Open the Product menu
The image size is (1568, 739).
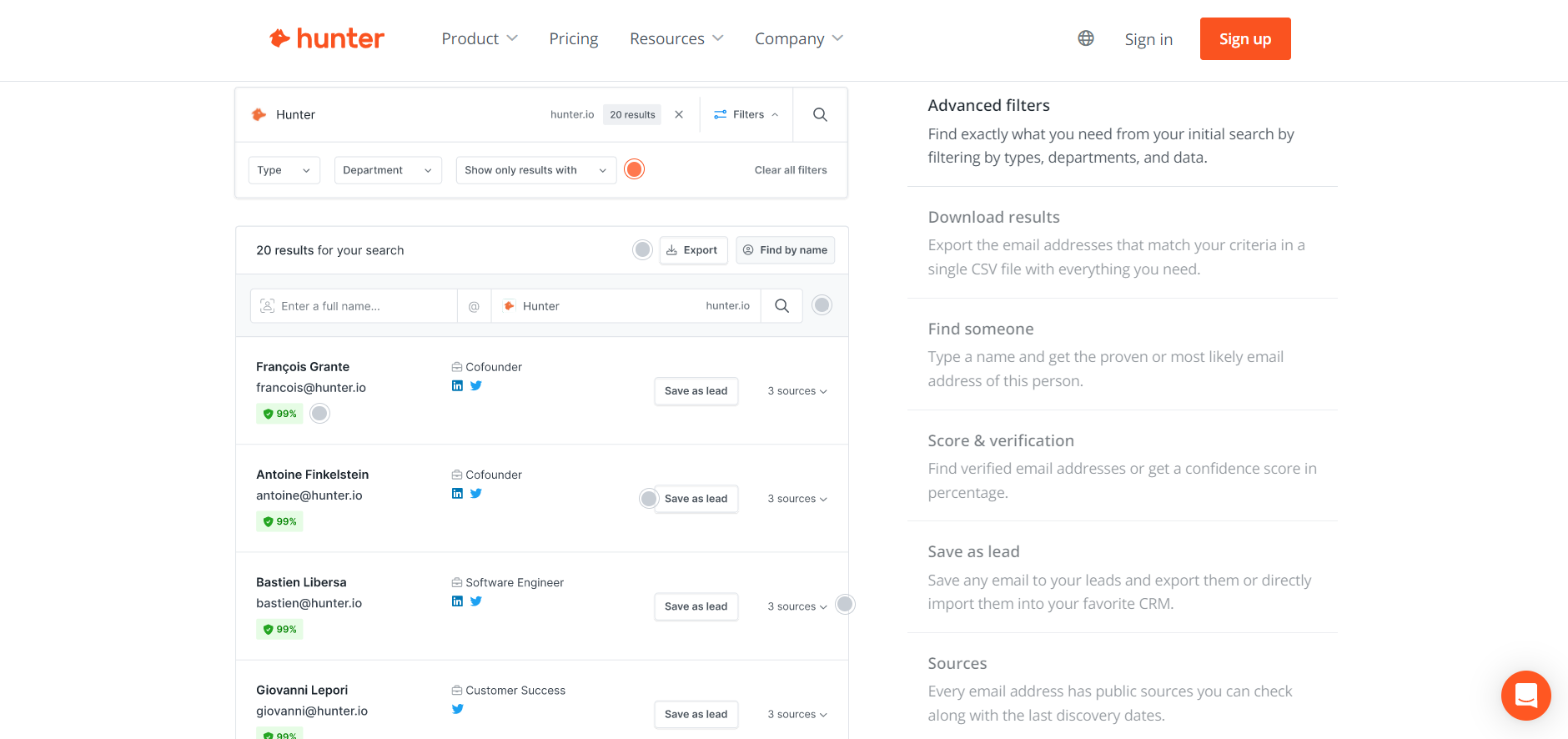tap(480, 39)
